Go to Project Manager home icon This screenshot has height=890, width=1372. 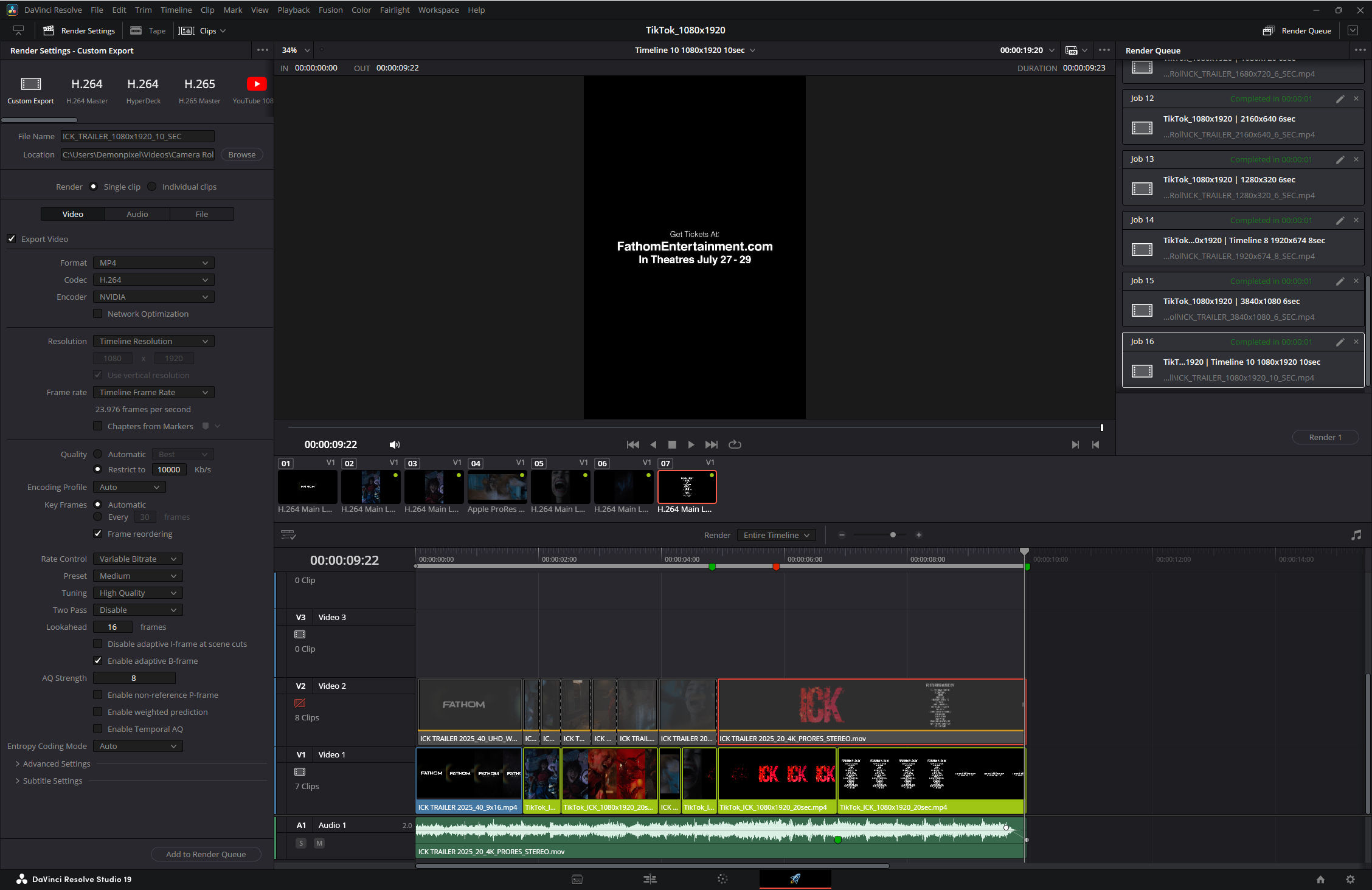tap(1320, 879)
